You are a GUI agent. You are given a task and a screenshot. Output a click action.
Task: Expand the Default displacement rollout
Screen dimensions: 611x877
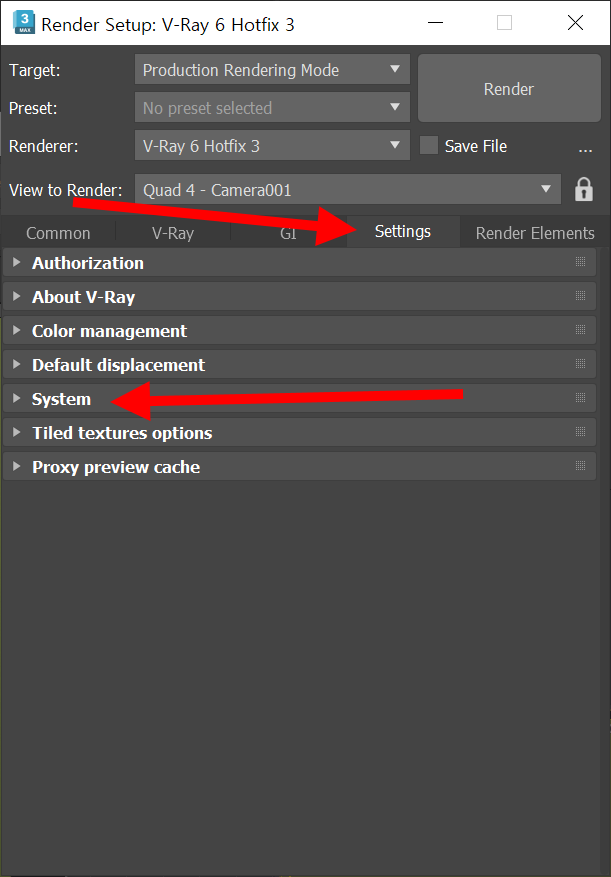click(x=299, y=365)
